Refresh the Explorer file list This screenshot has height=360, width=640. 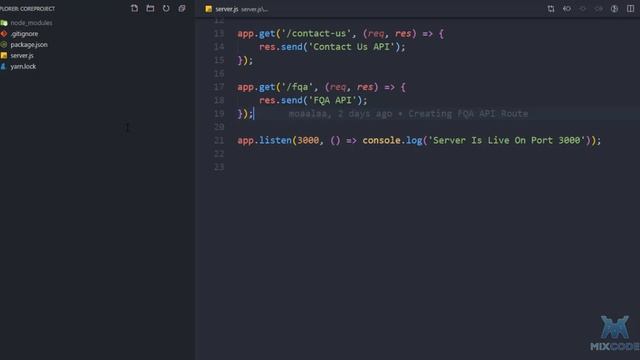(166, 8)
